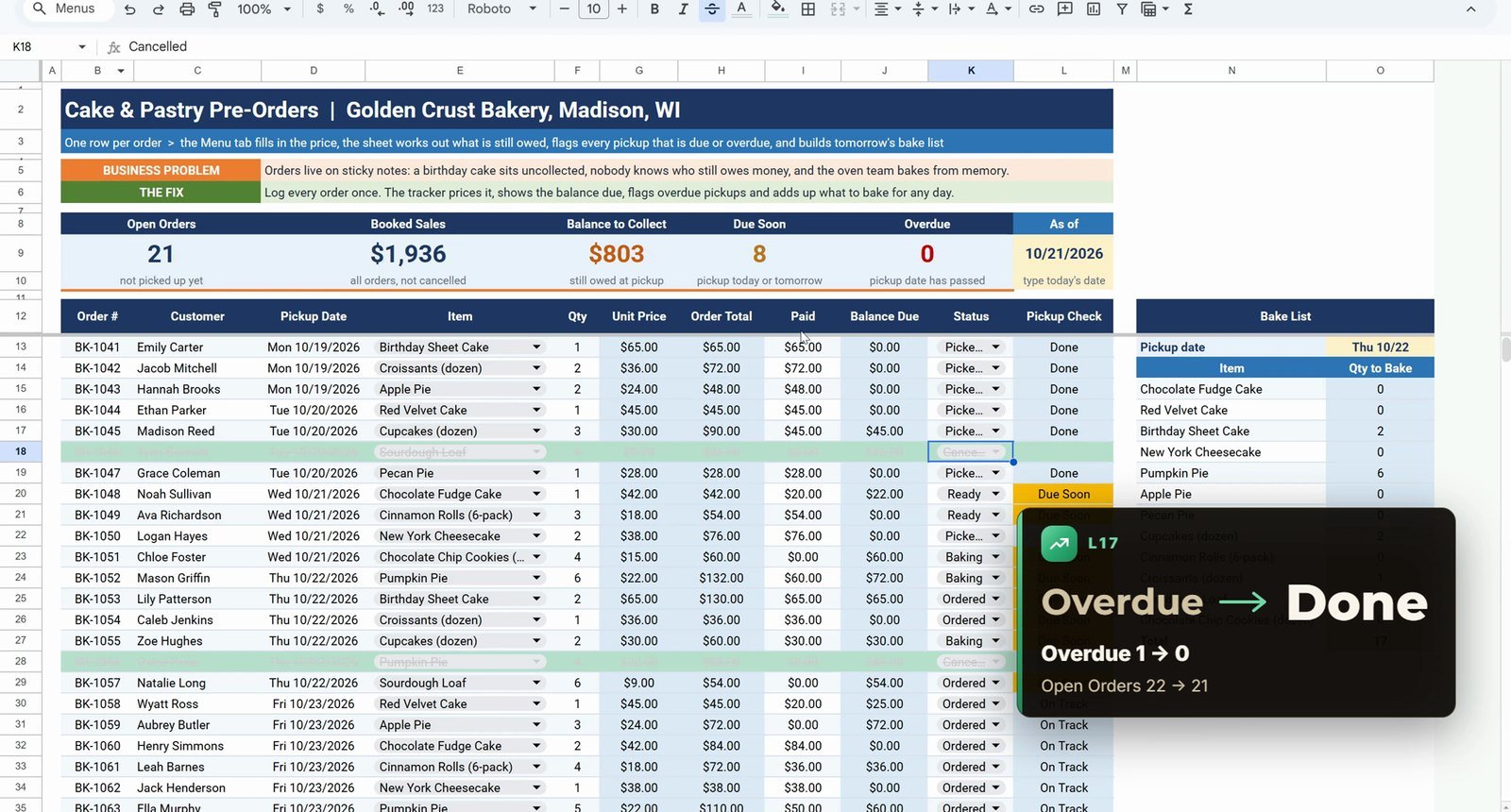
Task: Click the create filter funnel icon
Action: [1121, 8]
